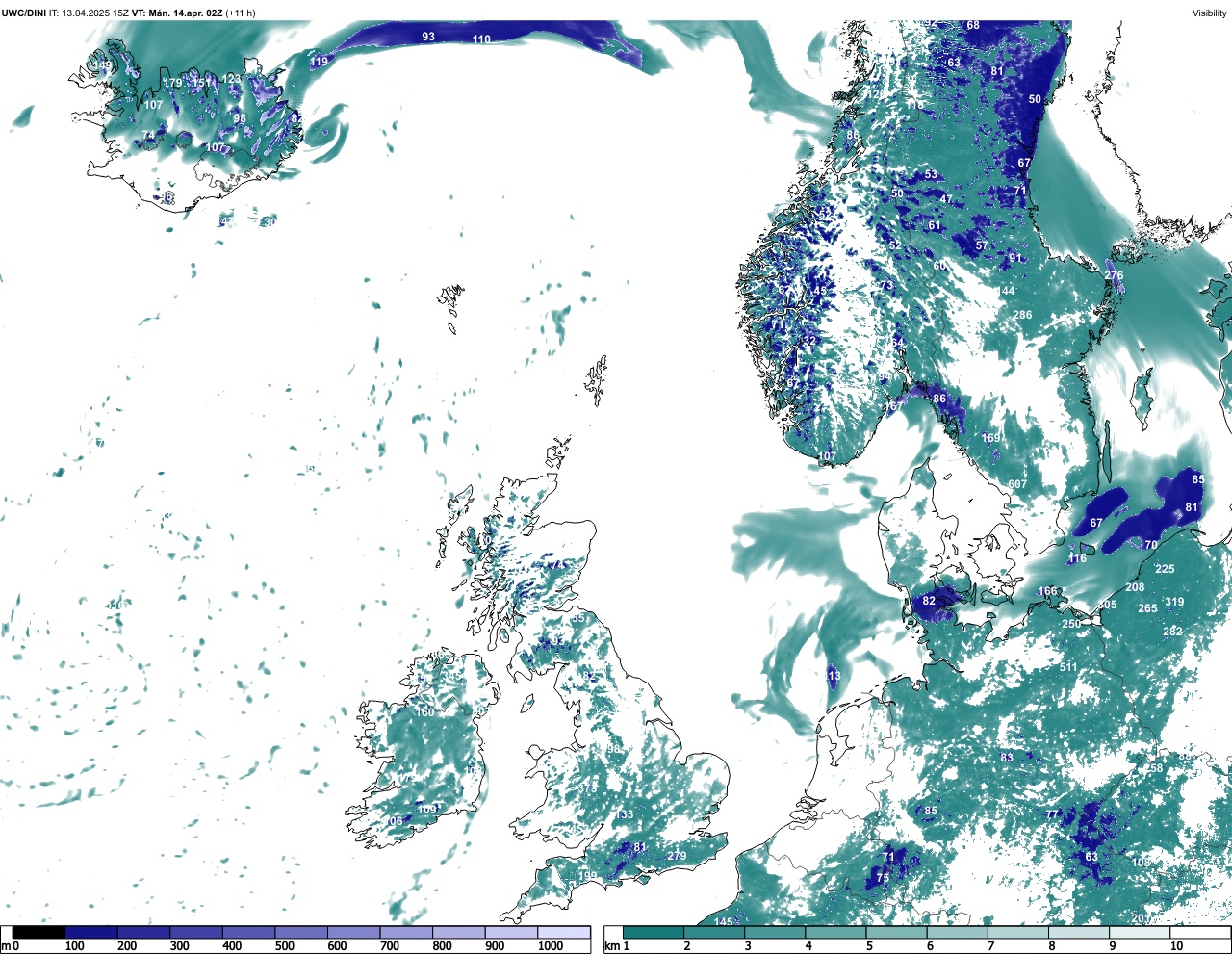The width and height of the screenshot is (1232, 954).
Task: Select the value 166 on the map
Action: pyautogui.click(x=1047, y=591)
